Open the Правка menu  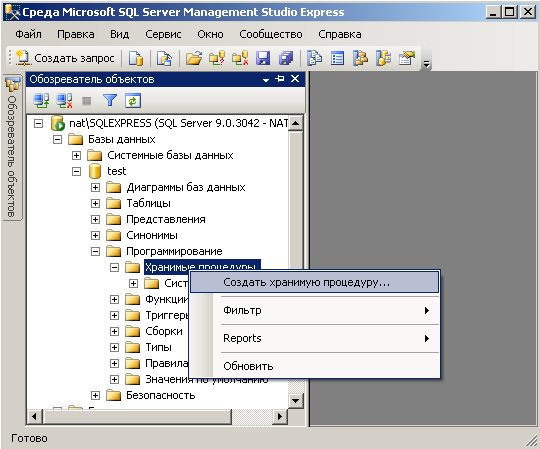(x=76, y=34)
